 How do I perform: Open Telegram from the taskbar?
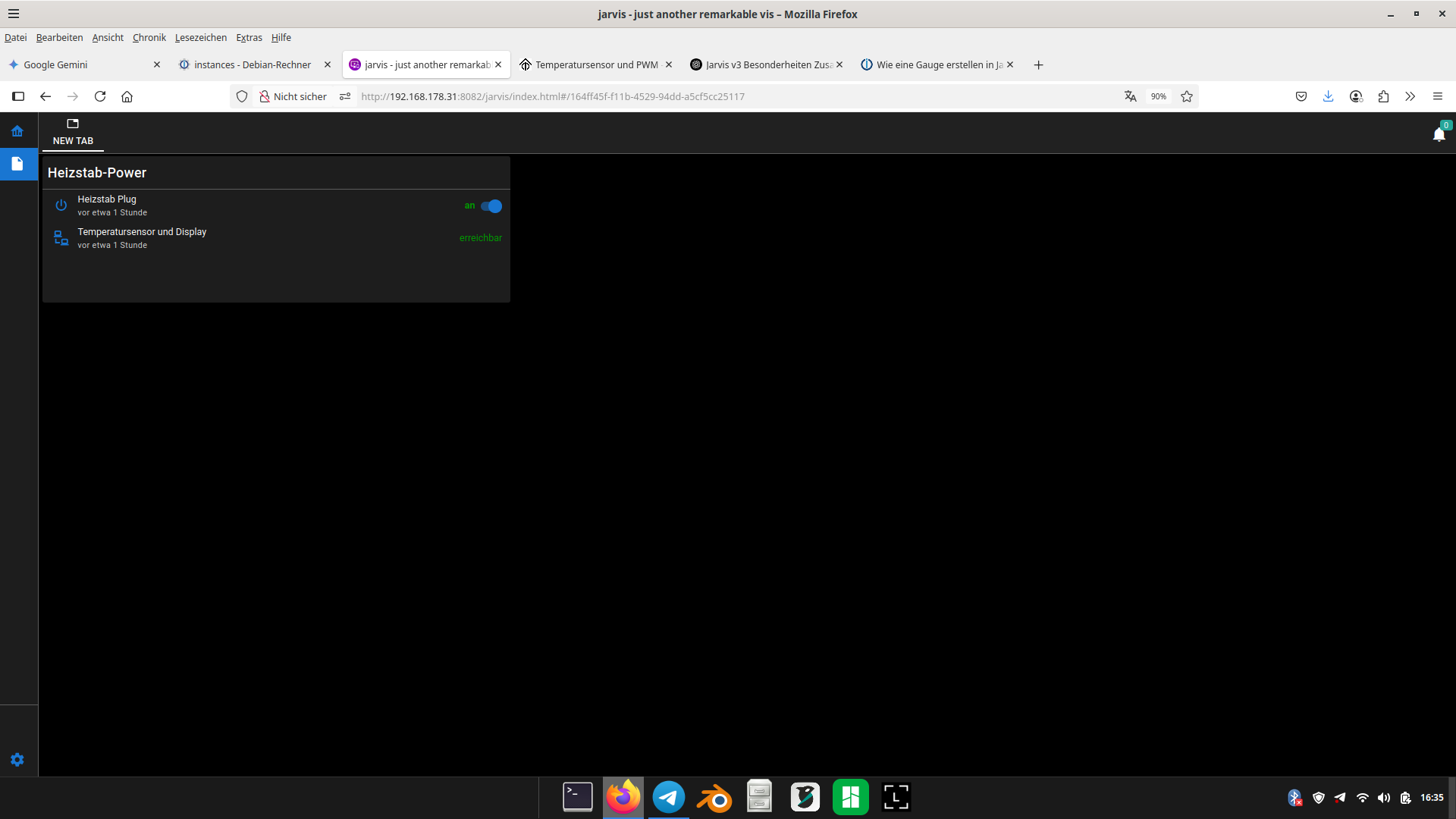tap(668, 797)
